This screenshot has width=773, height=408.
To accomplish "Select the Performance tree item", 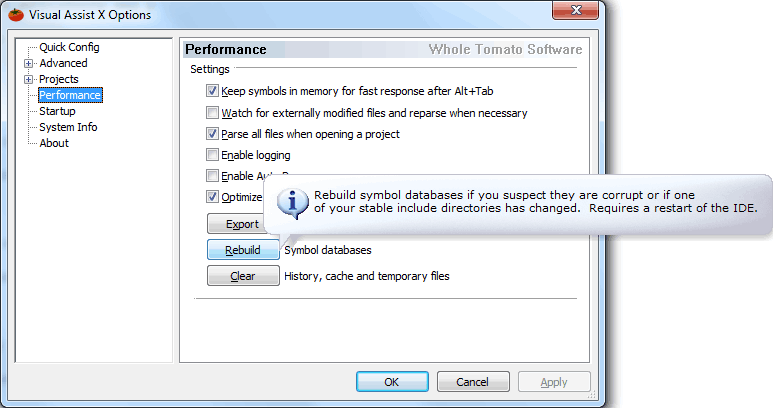I will click(70, 95).
